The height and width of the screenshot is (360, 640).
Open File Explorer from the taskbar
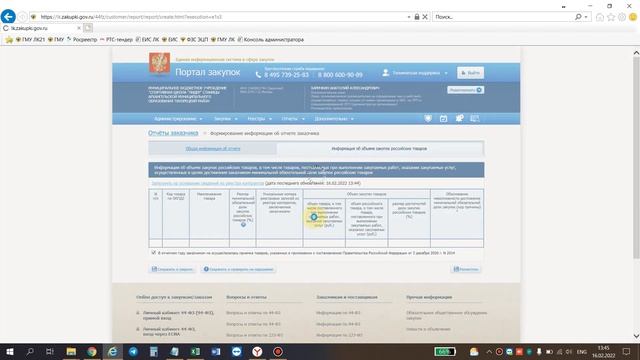(x=71, y=351)
